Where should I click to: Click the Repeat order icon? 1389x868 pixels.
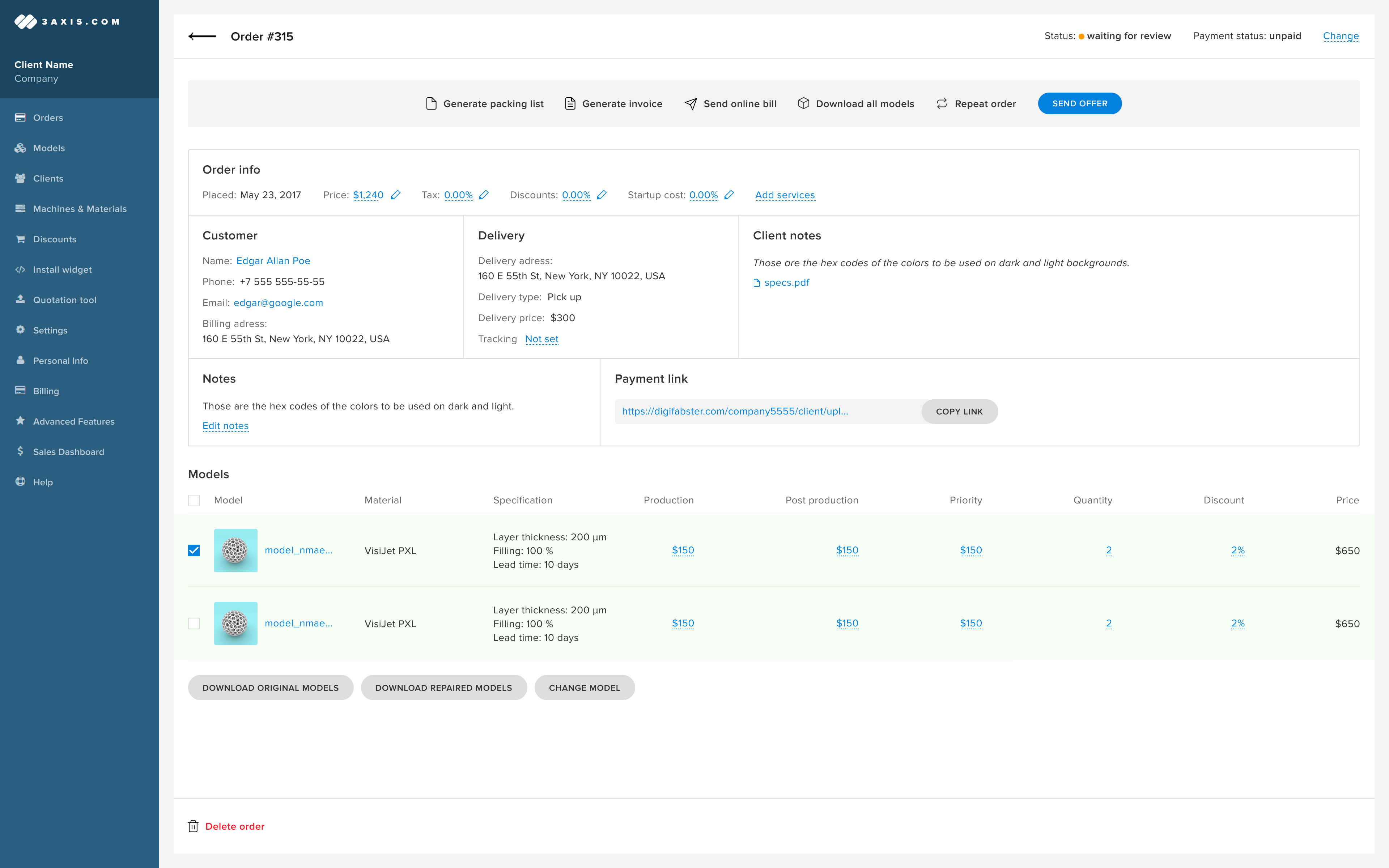(942, 104)
